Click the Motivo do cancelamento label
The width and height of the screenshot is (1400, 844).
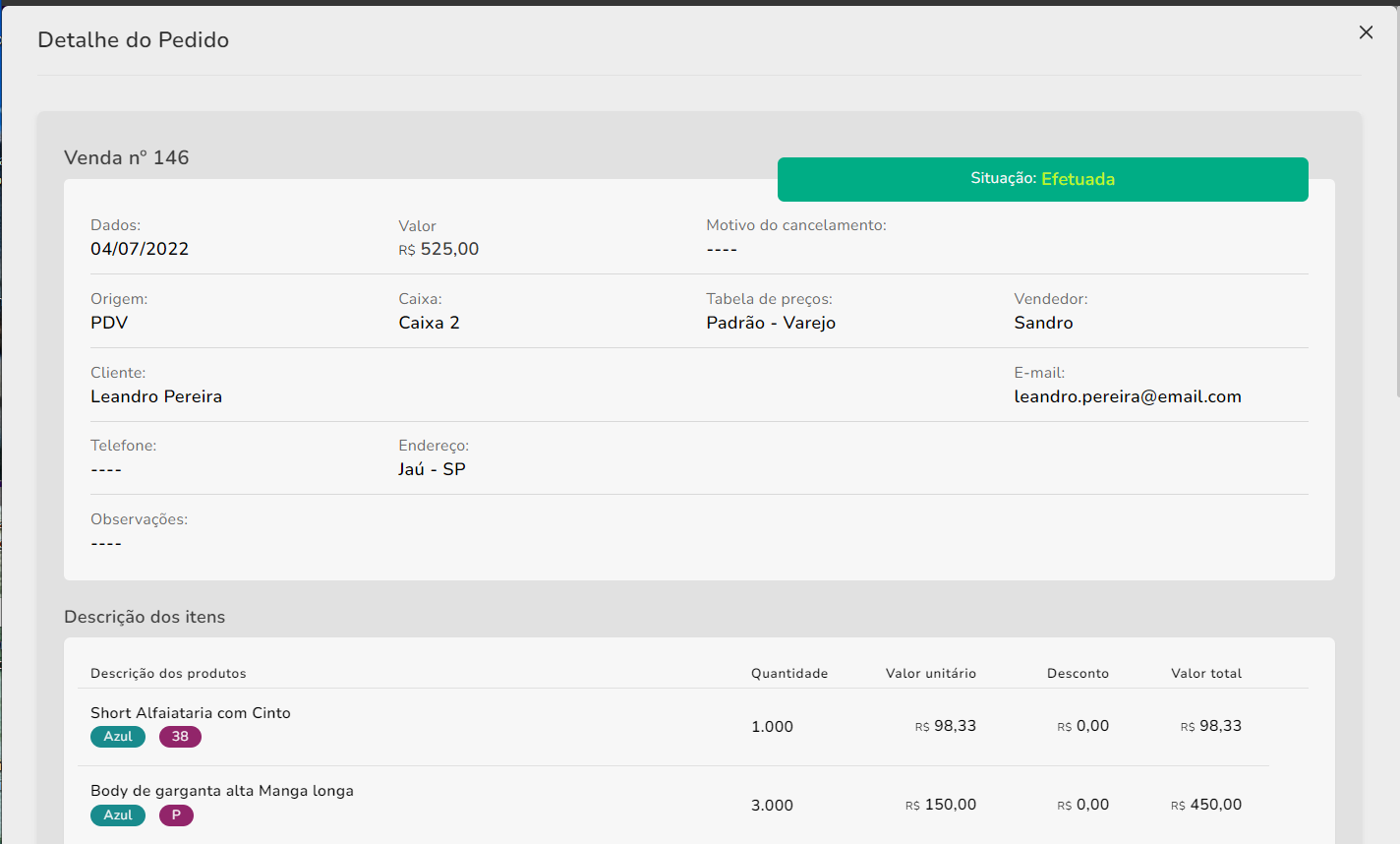[796, 225]
